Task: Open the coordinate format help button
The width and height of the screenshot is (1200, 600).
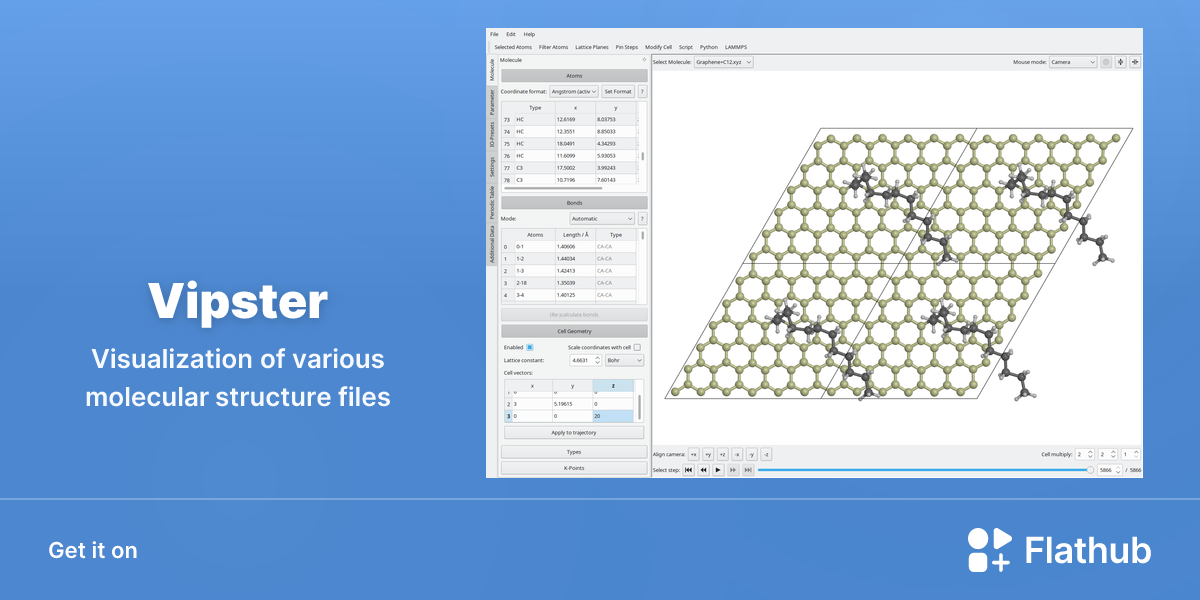Action: tap(643, 91)
